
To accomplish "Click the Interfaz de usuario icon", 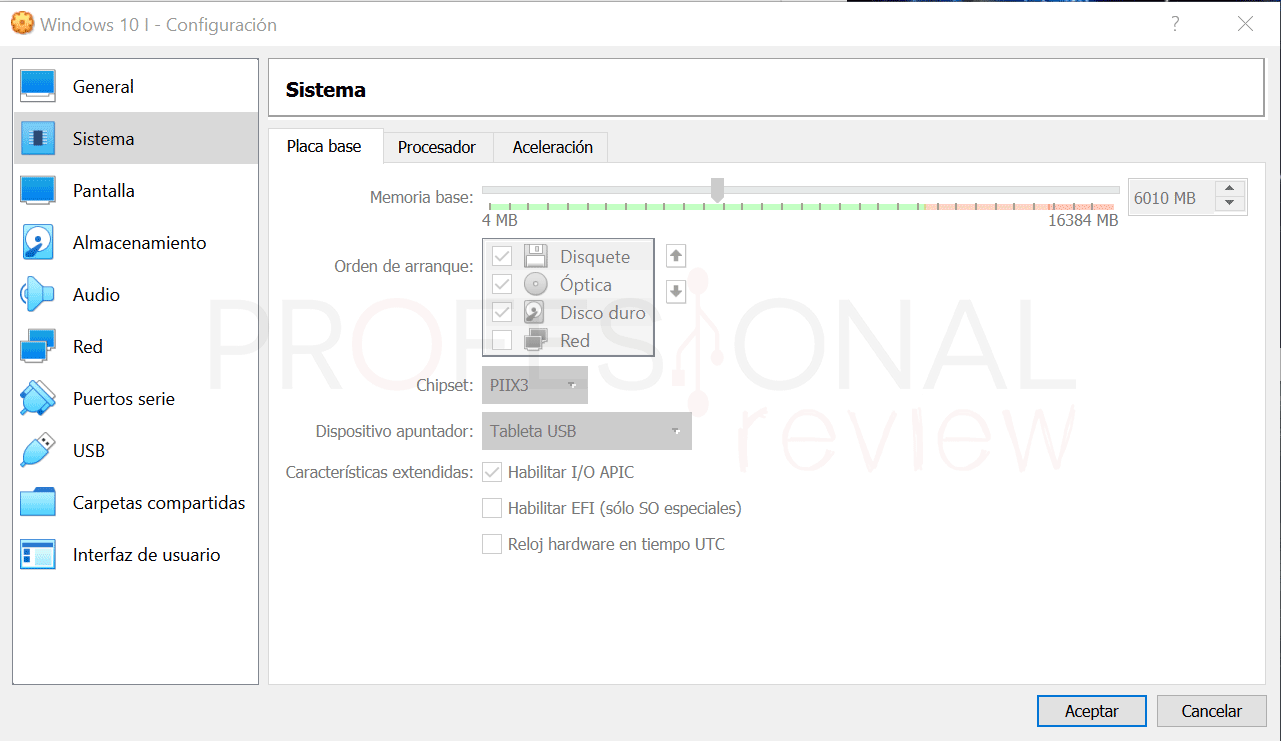I will (38, 555).
